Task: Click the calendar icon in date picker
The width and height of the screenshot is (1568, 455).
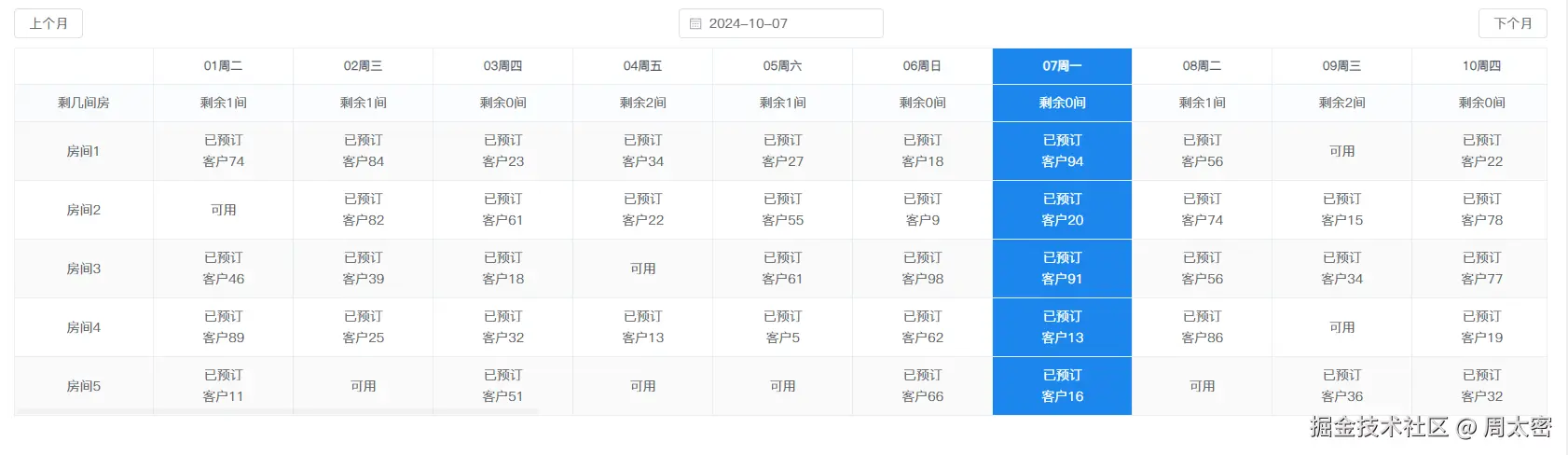Action: pos(695,23)
